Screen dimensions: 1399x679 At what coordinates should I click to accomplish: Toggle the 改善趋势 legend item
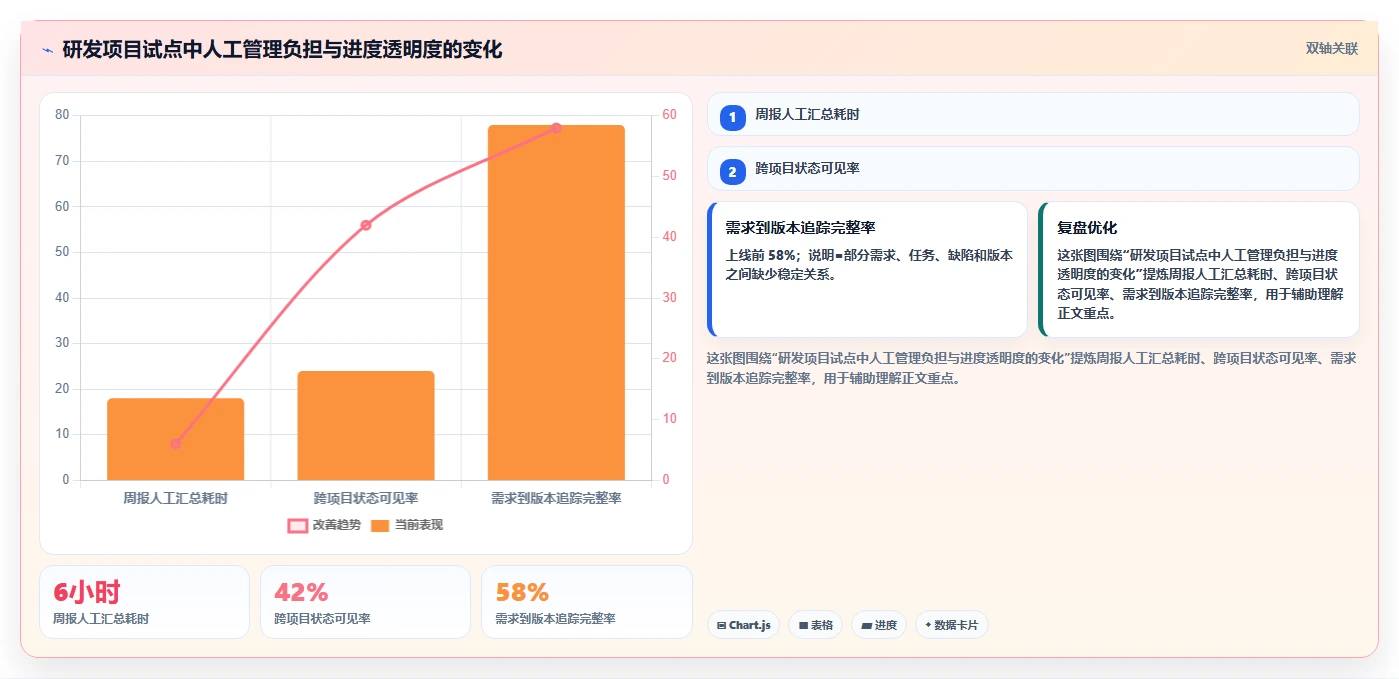coord(324,525)
